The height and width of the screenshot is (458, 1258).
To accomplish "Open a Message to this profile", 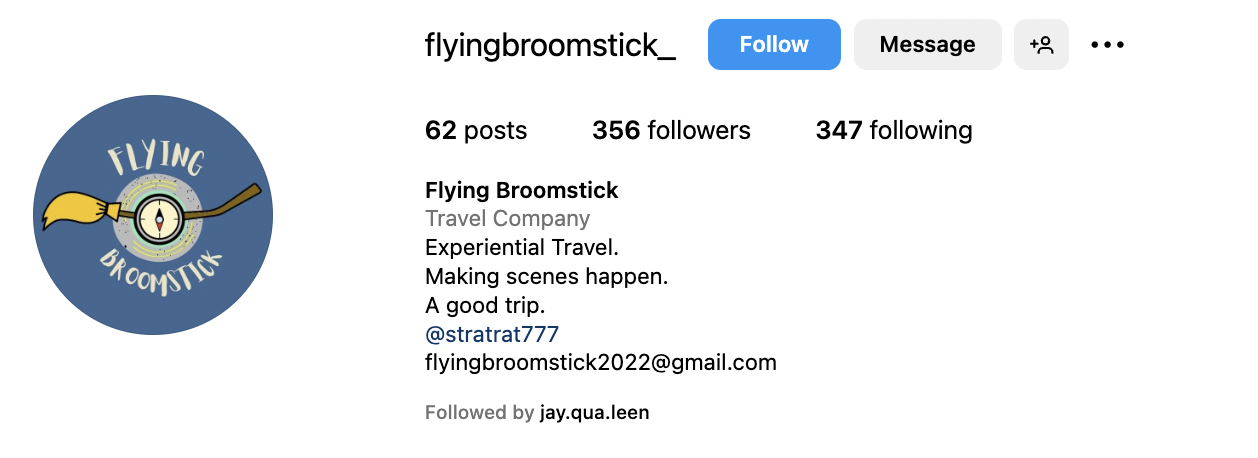I will (927, 45).
